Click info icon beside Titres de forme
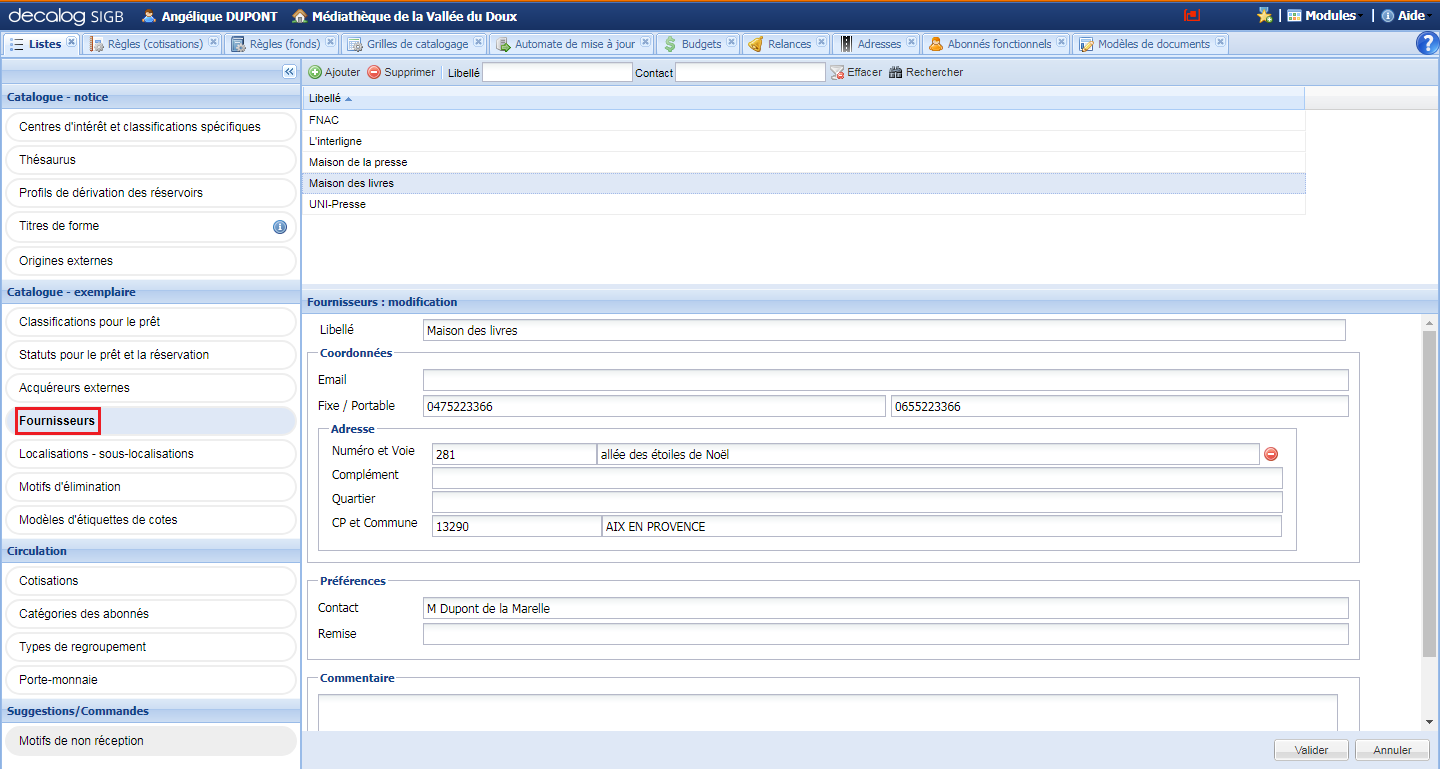 280,227
